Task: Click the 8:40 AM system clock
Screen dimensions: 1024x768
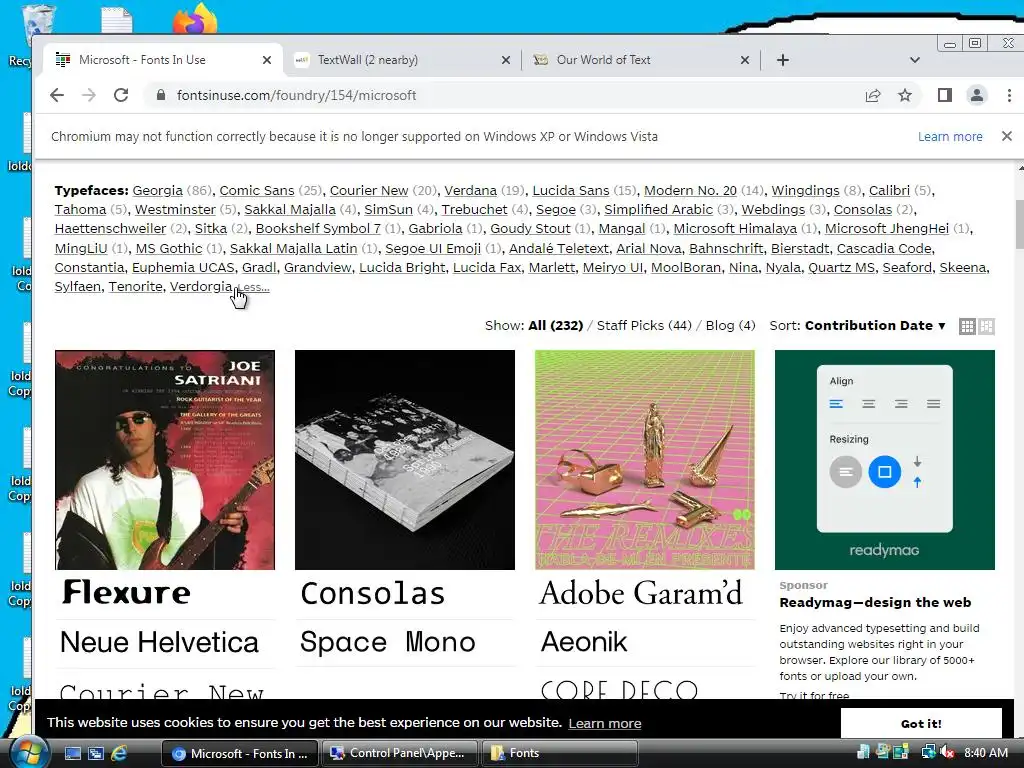Action: [x=986, y=753]
